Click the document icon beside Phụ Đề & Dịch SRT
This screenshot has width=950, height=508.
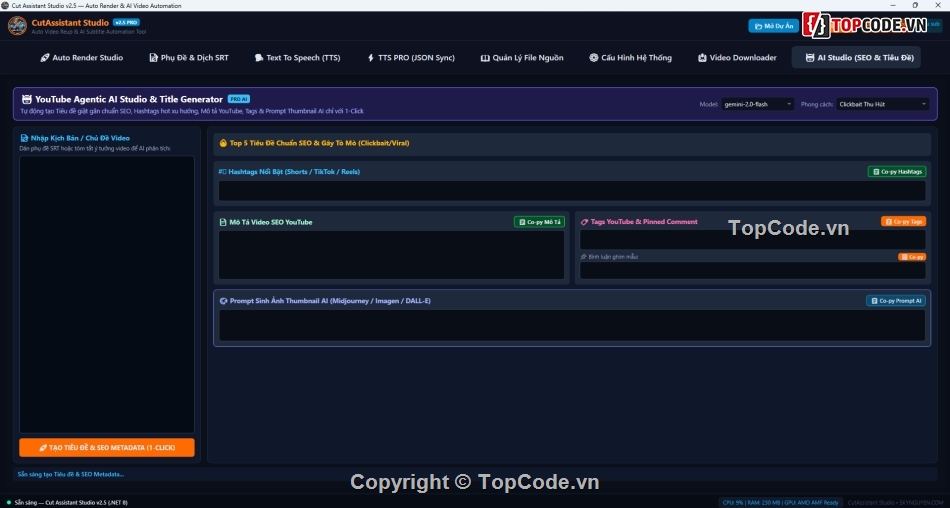[153, 58]
